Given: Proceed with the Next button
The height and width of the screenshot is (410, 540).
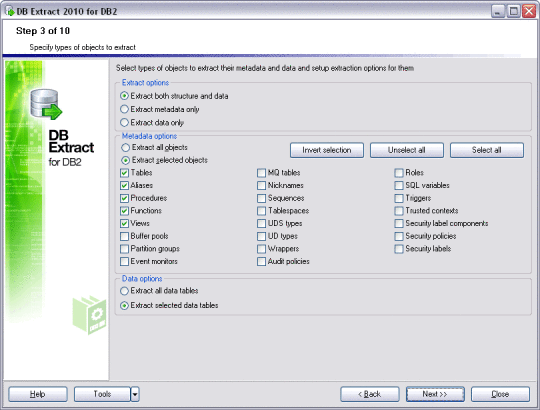Looking at the screenshot, I should pos(435,394).
